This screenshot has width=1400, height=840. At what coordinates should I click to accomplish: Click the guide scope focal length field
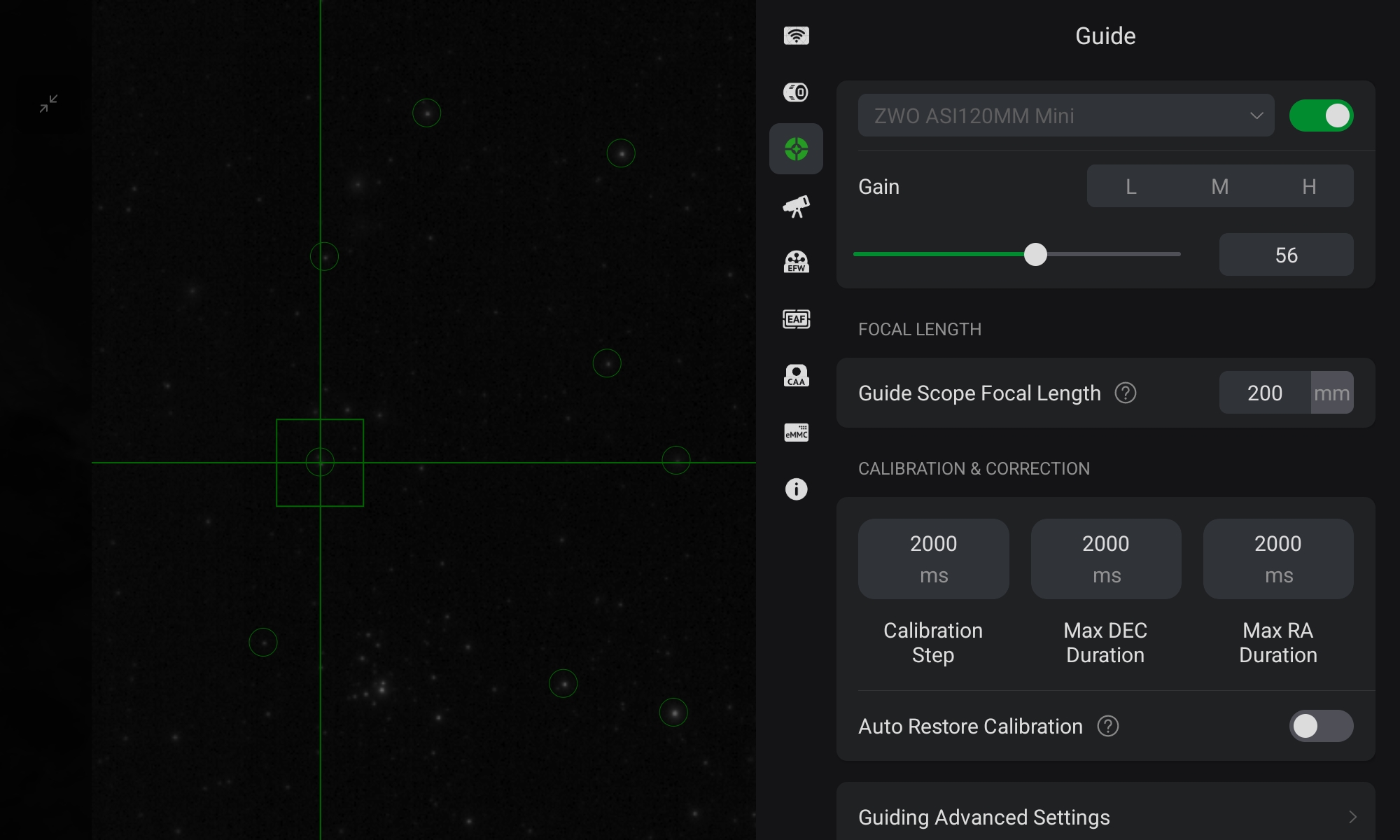[x=1265, y=393]
